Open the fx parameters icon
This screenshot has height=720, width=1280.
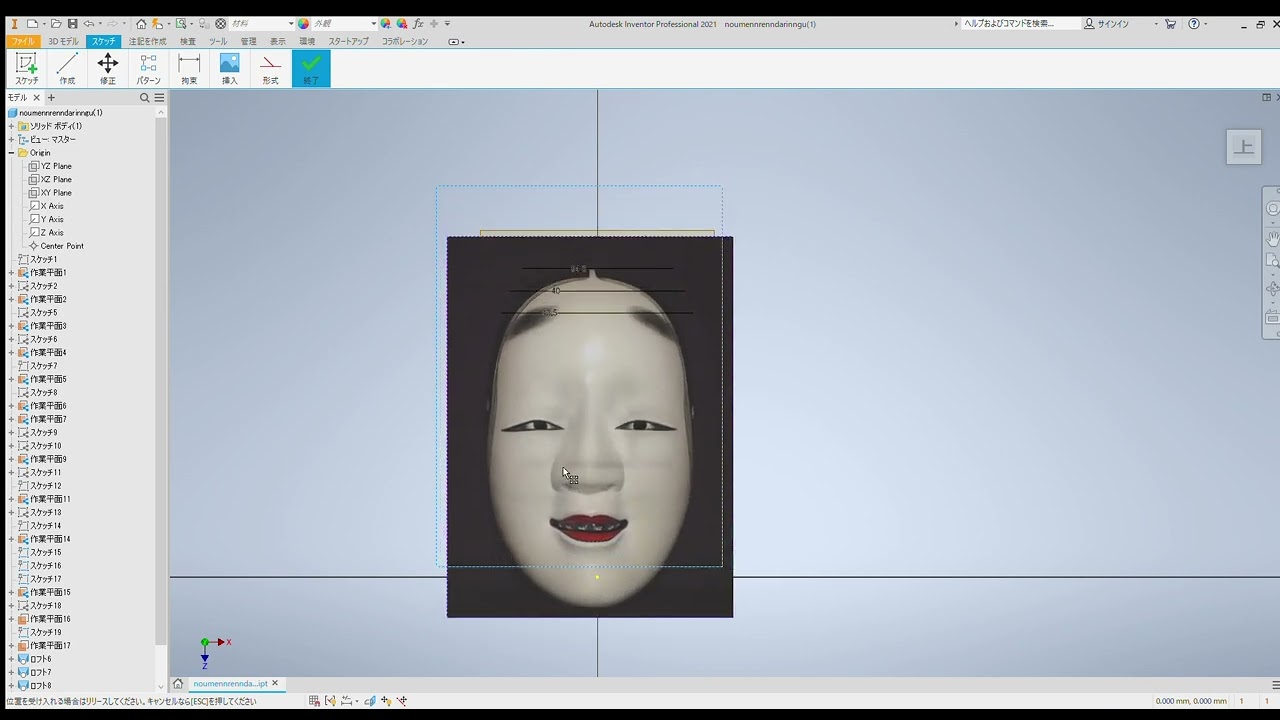[x=418, y=24]
